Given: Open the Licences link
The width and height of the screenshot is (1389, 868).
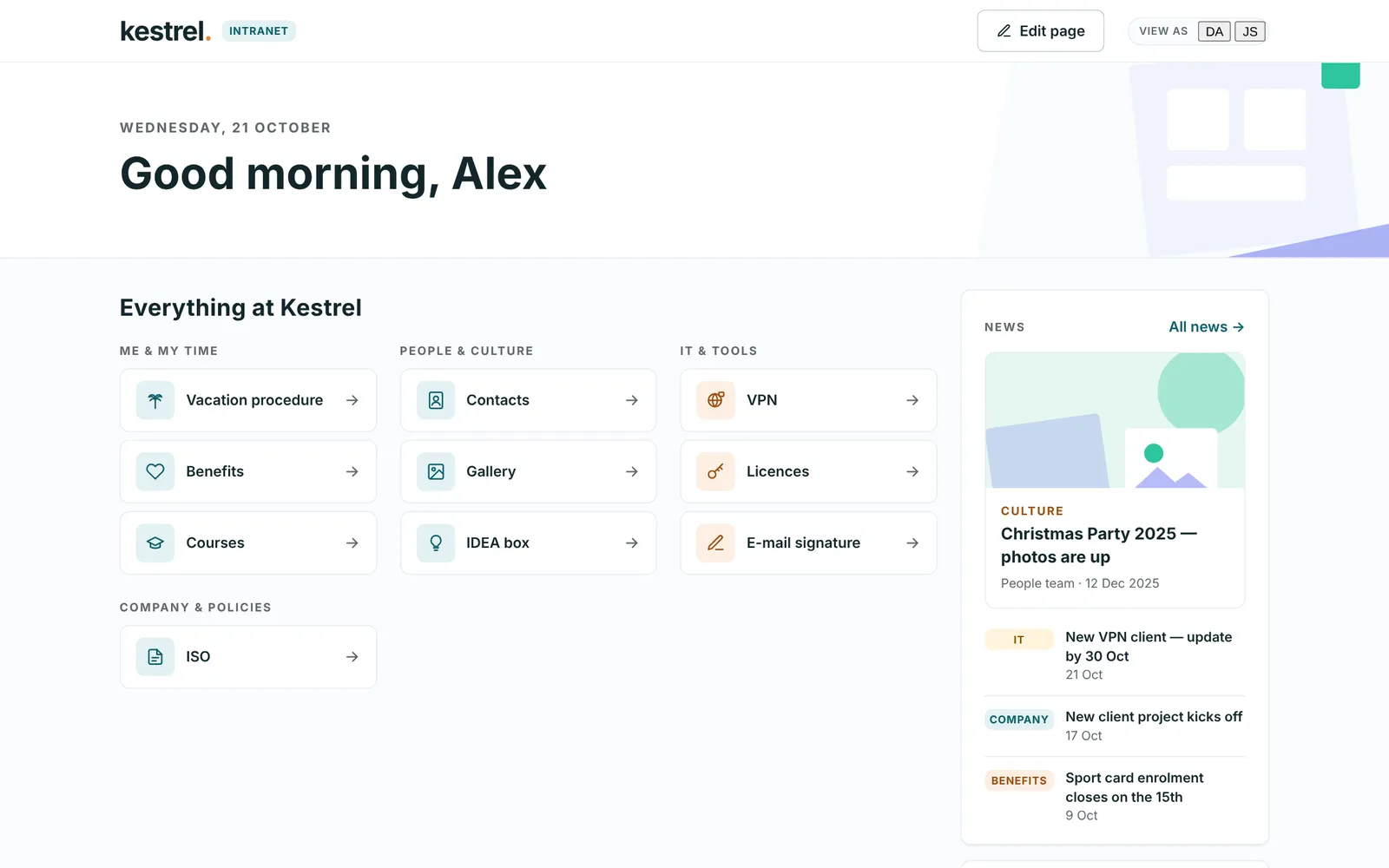Looking at the screenshot, I should coord(809,471).
